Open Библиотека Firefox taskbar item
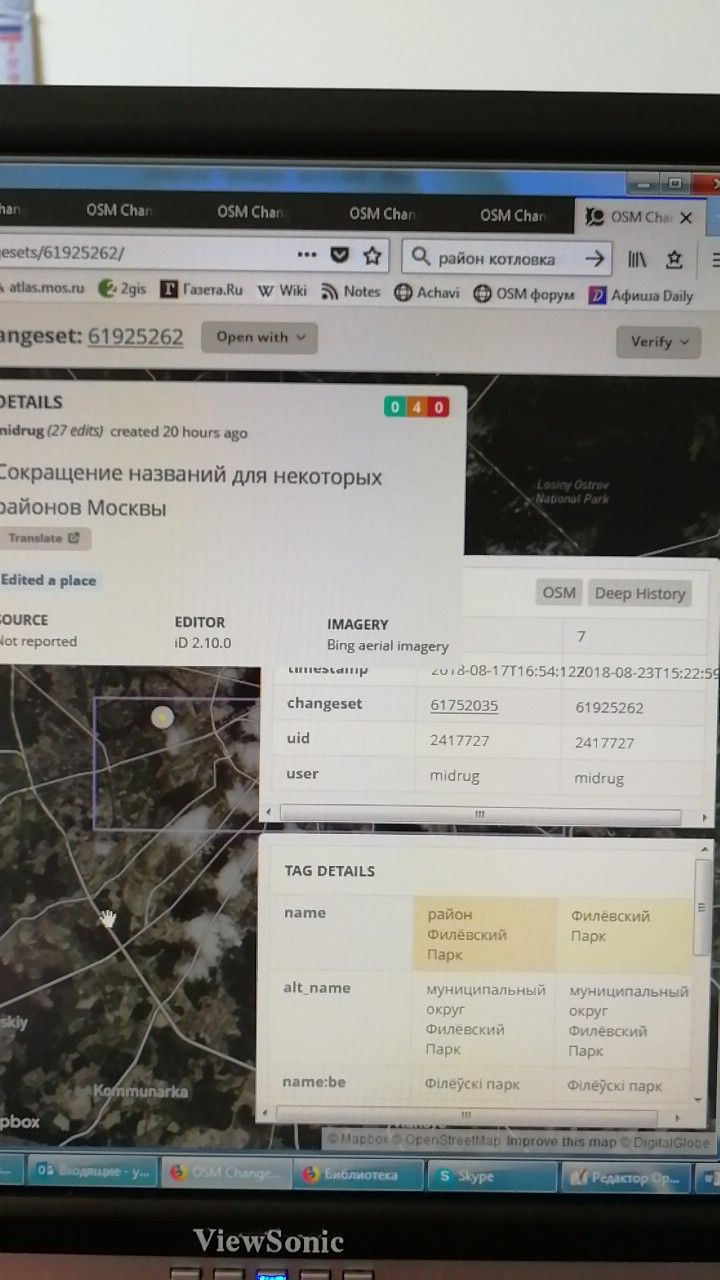Screen dimensions: 720x1280 [x=359, y=1175]
